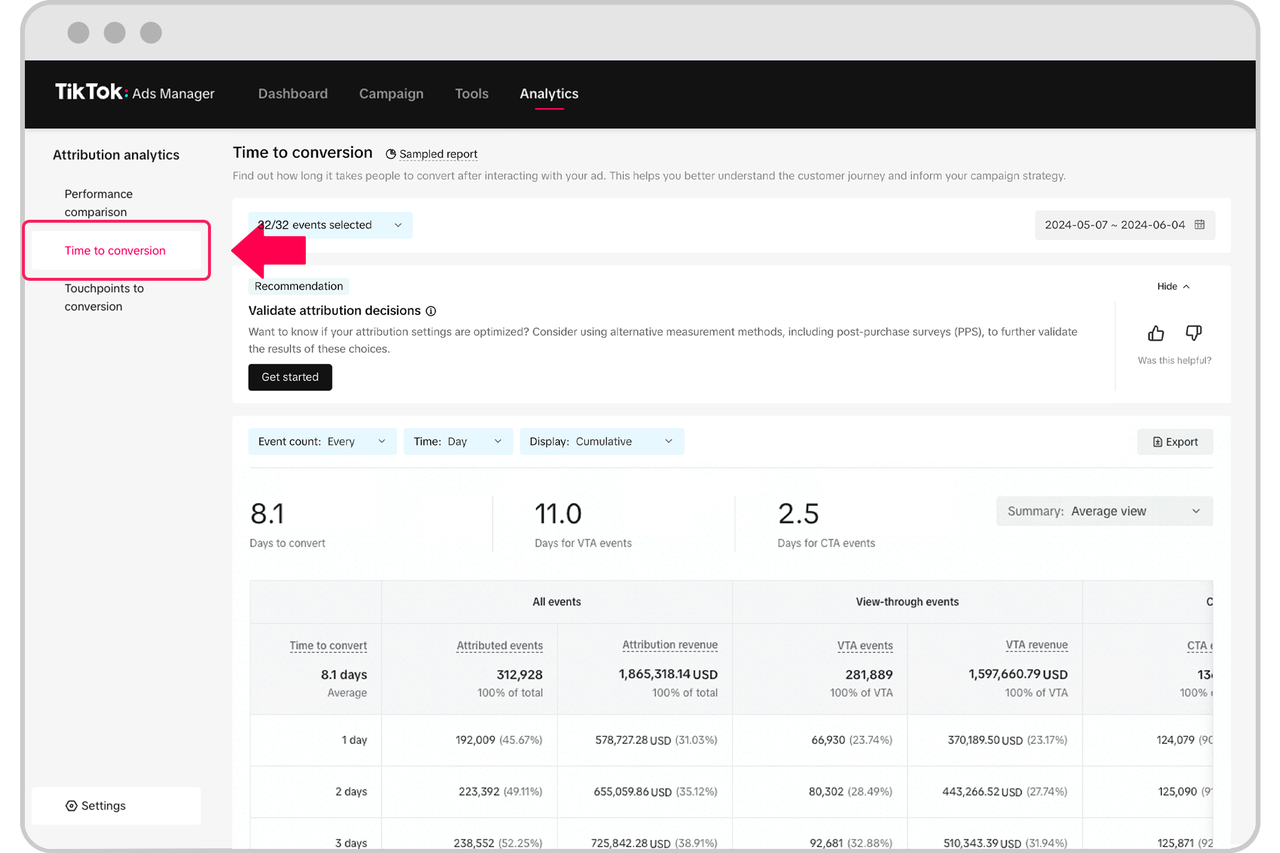
Task: Open the Display: Cumulative dropdown
Action: coord(602,441)
